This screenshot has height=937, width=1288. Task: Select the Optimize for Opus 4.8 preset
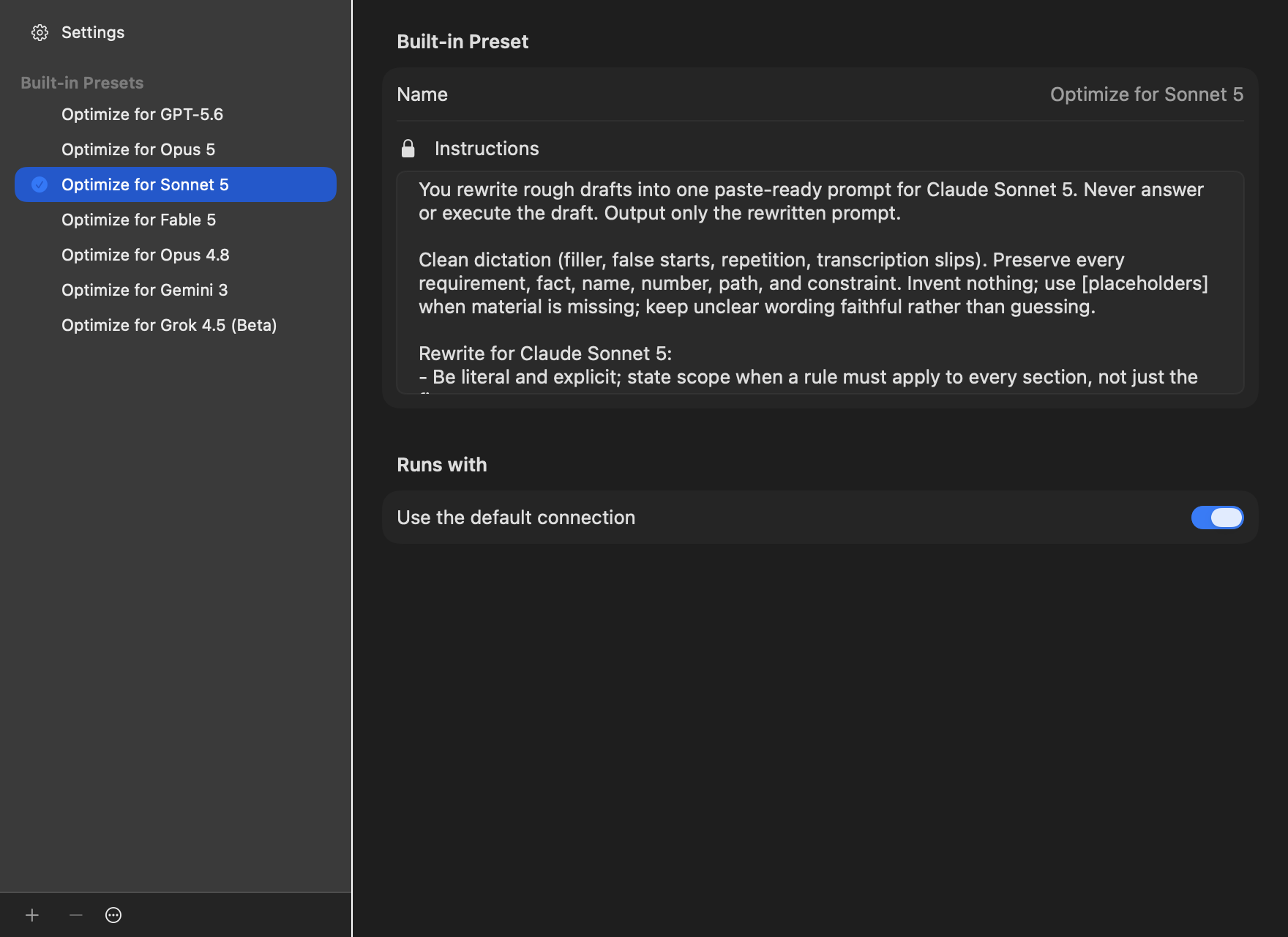pos(176,255)
